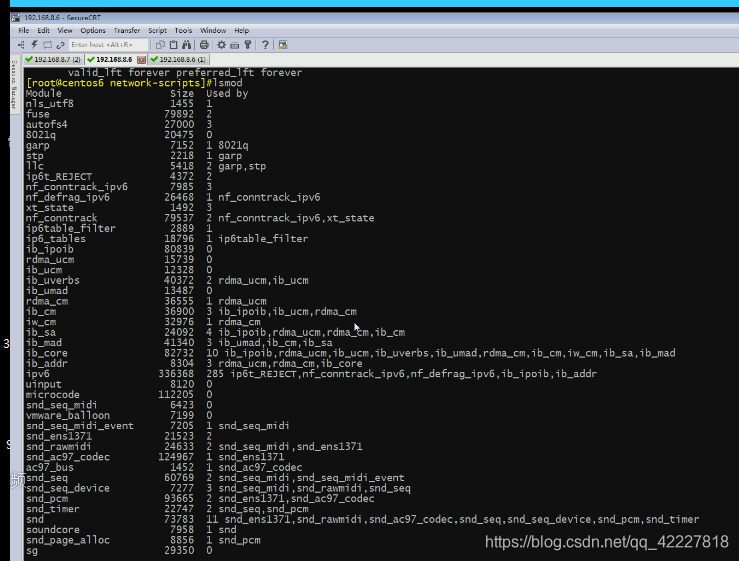Open the Transfer menu

[x=127, y=31]
